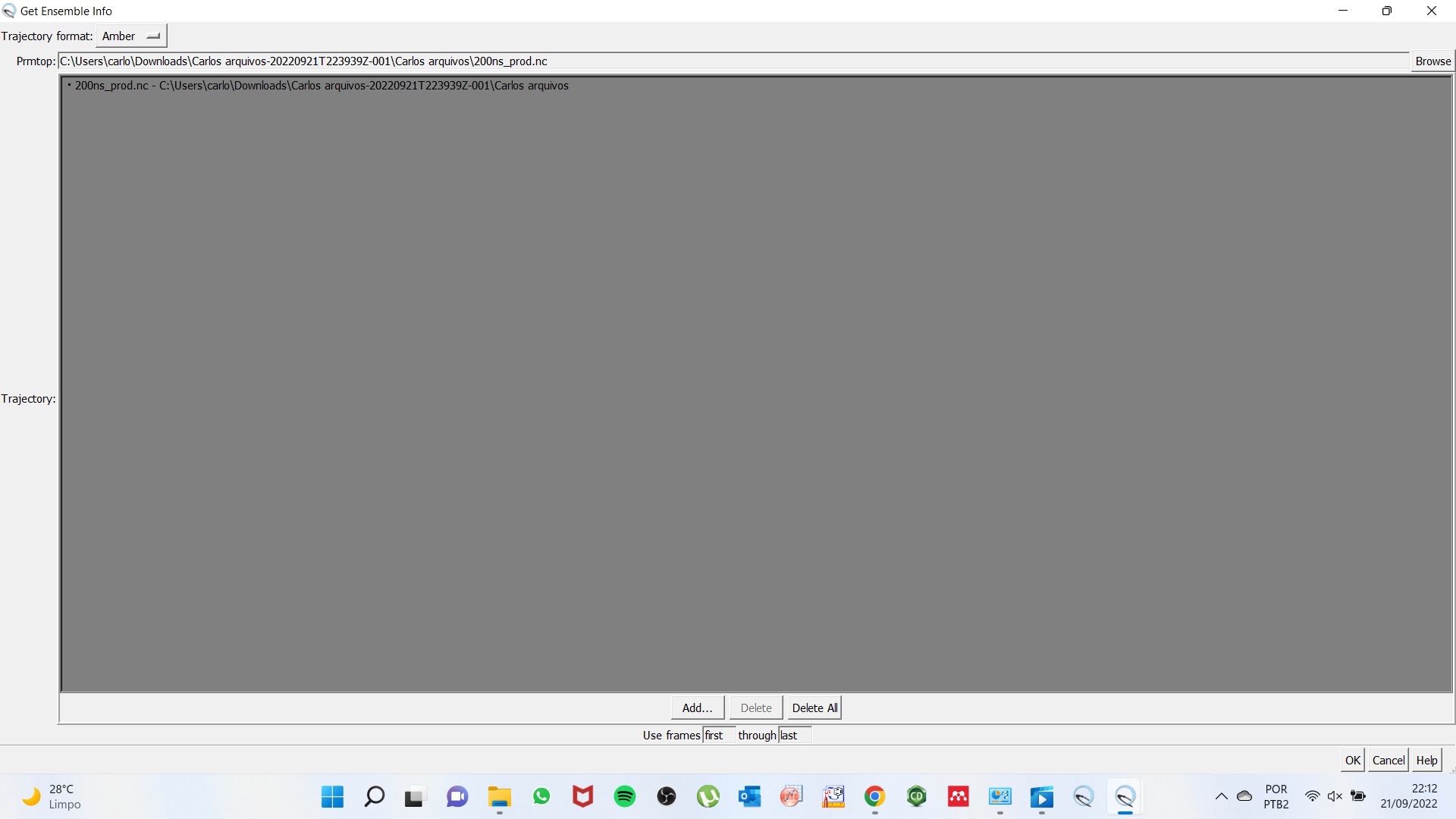This screenshot has height=819, width=1456.
Task: Open the Trajectory format Amber dropdown
Action: (x=131, y=36)
